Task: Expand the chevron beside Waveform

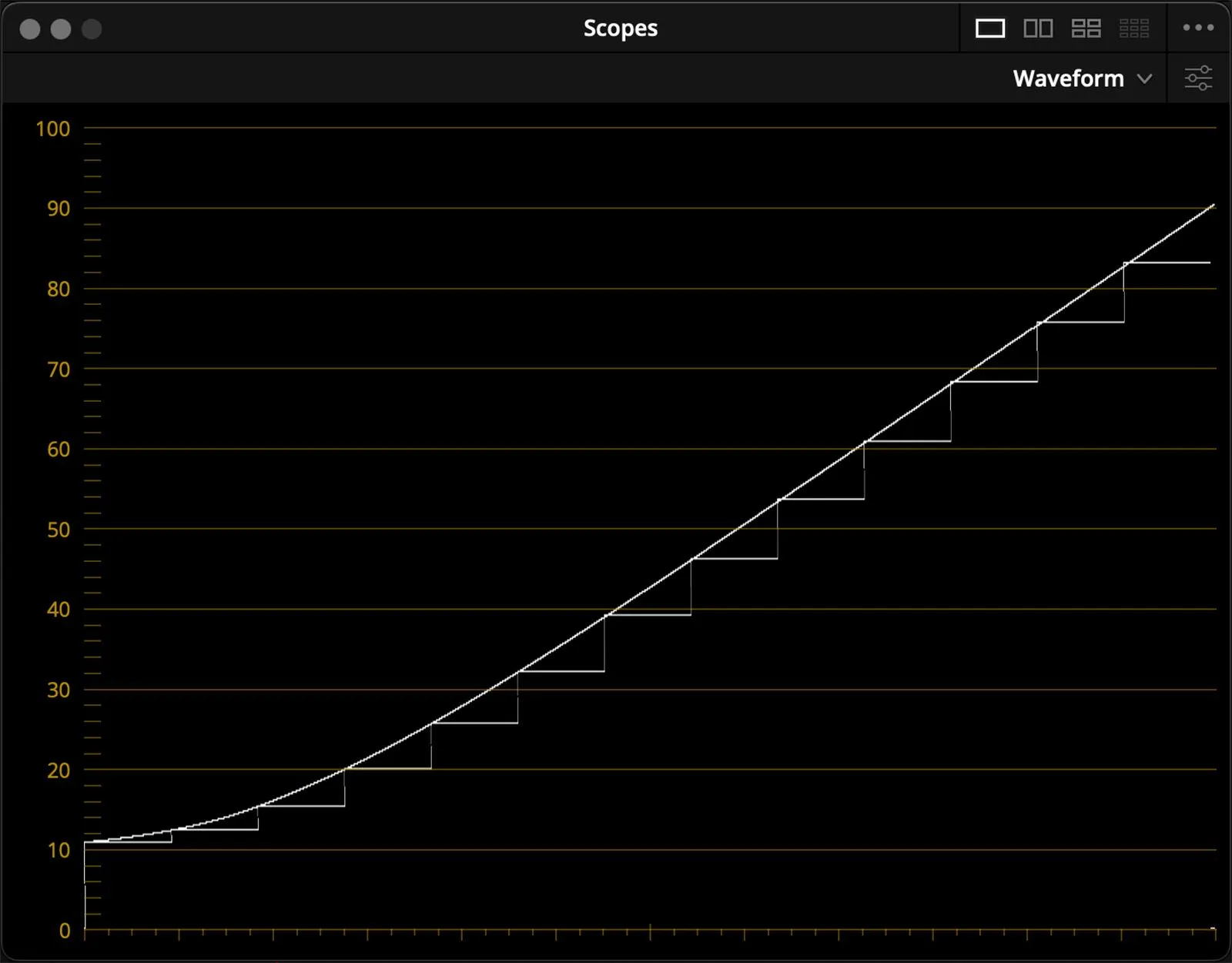Action: pos(1145,79)
